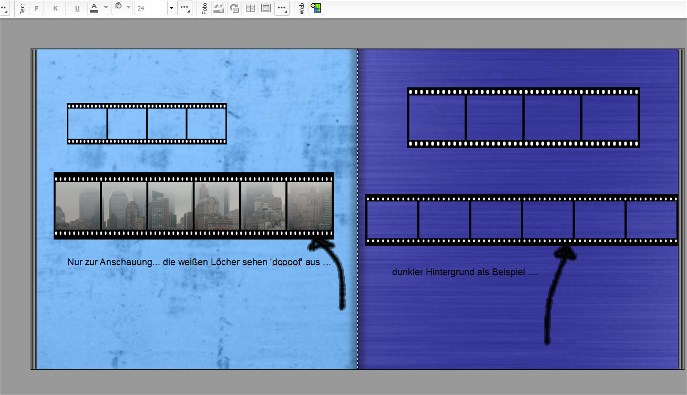The height and width of the screenshot is (395, 687).
Task: Click the two-column layout icon
Action: click(250, 8)
